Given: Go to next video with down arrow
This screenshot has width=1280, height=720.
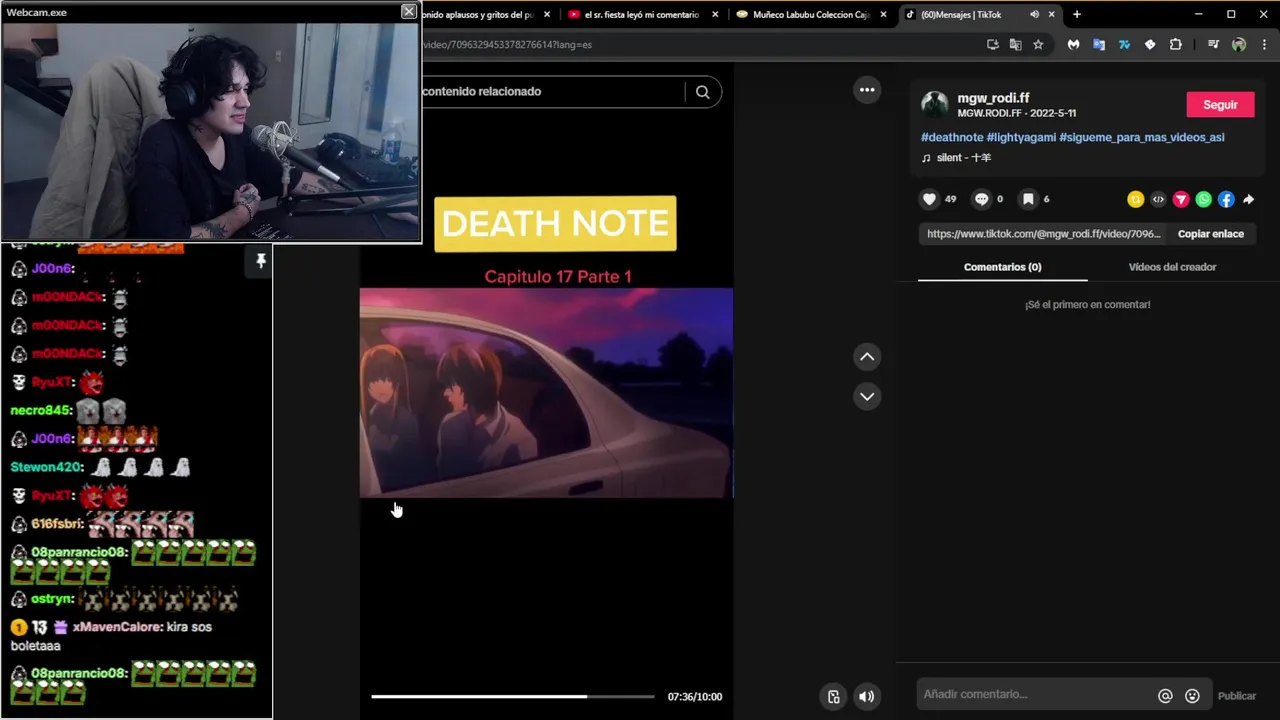Looking at the screenshot, I should (867, 396).
